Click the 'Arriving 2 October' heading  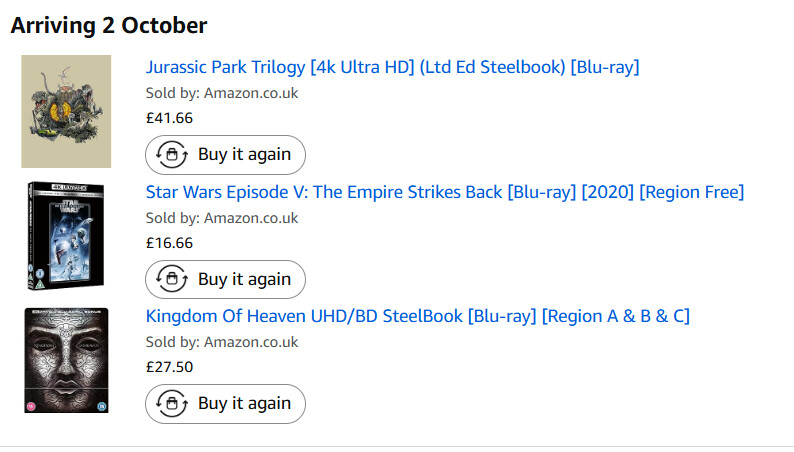(x=109, y=25)
